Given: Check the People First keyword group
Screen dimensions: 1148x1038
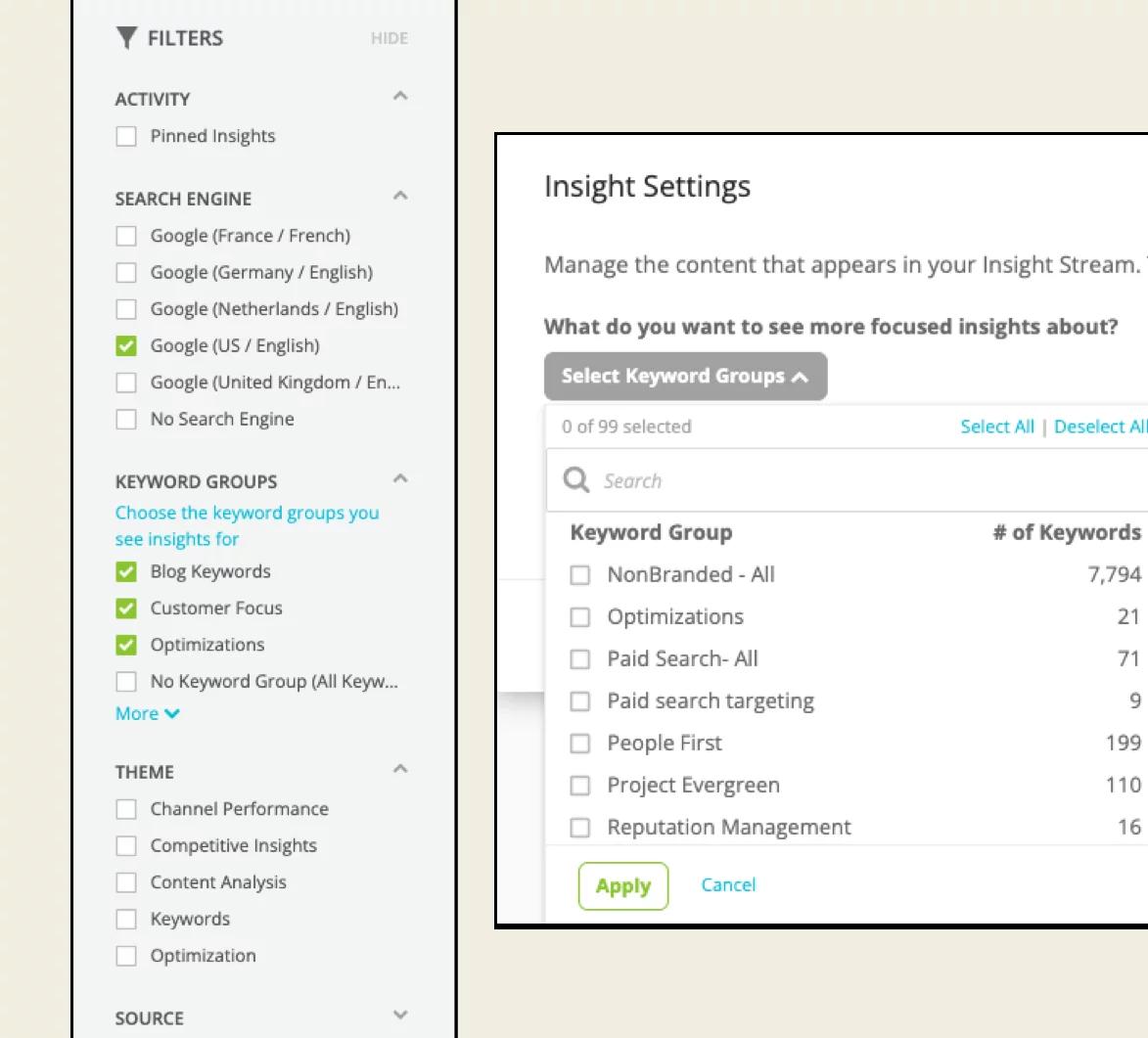Looking at the screenshot, I should (x=579, y=744).
